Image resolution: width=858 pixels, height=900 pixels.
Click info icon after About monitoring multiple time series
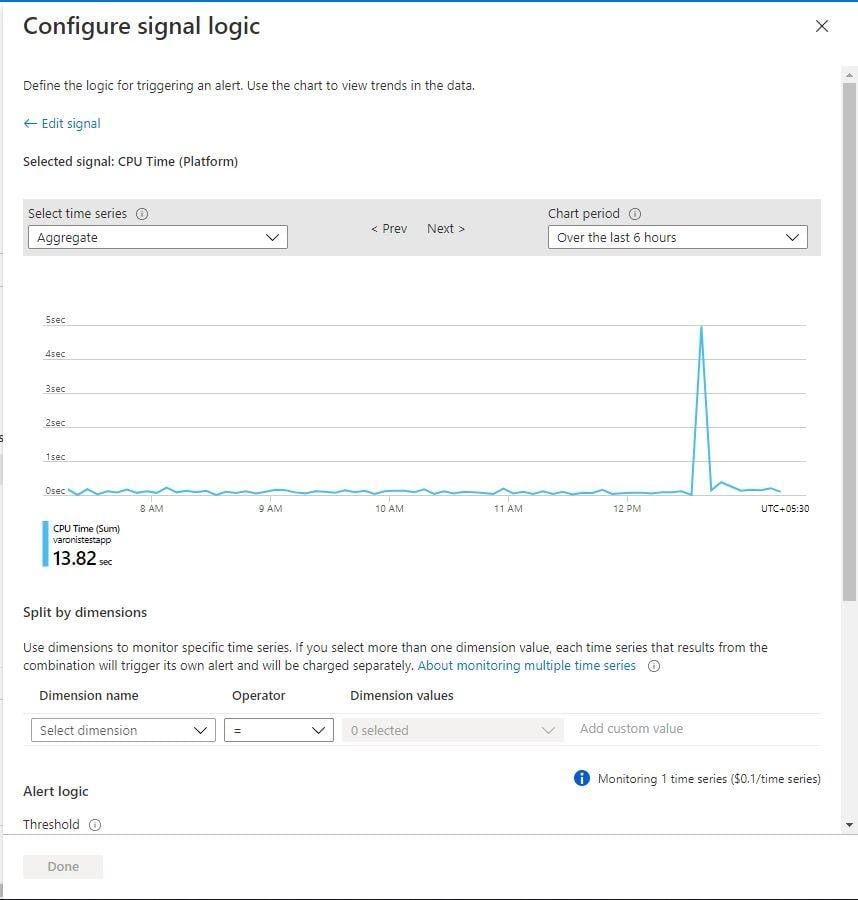(x=654, y=666)
